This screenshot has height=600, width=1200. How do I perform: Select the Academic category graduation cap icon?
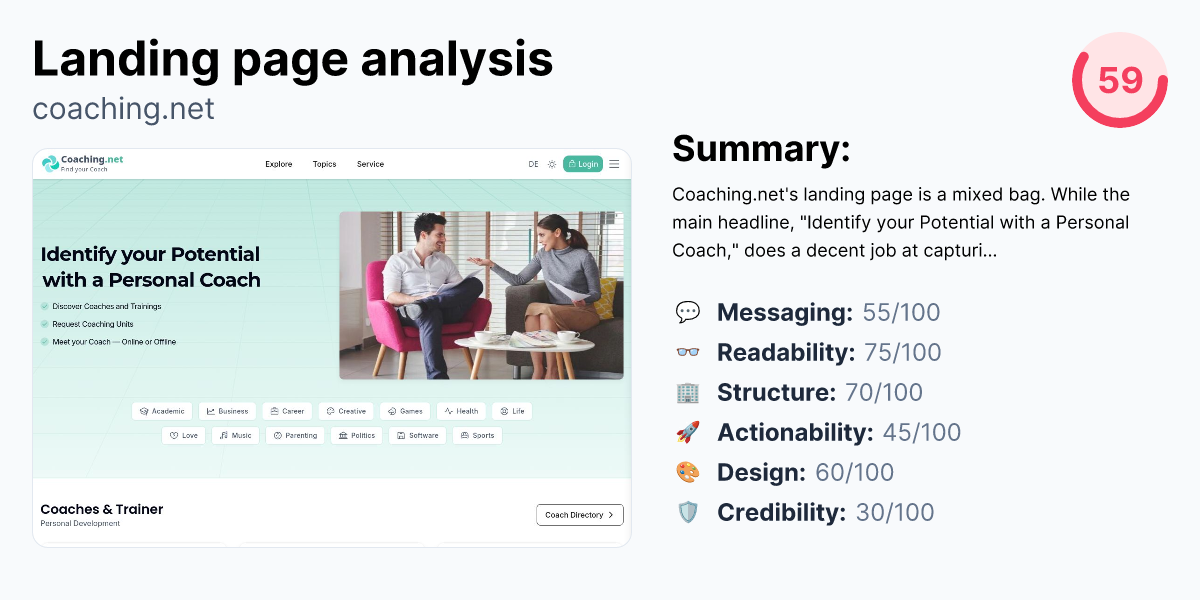[x=142, y=411]
